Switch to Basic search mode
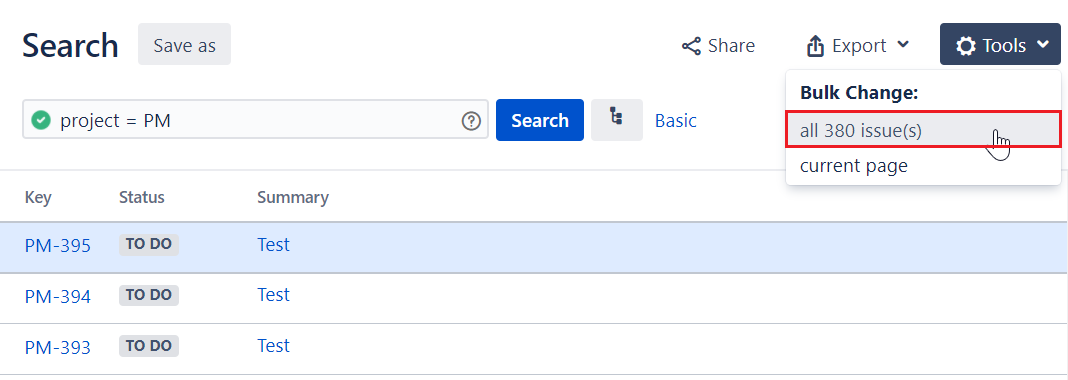 pyautogui.click(x=676, y=121)
